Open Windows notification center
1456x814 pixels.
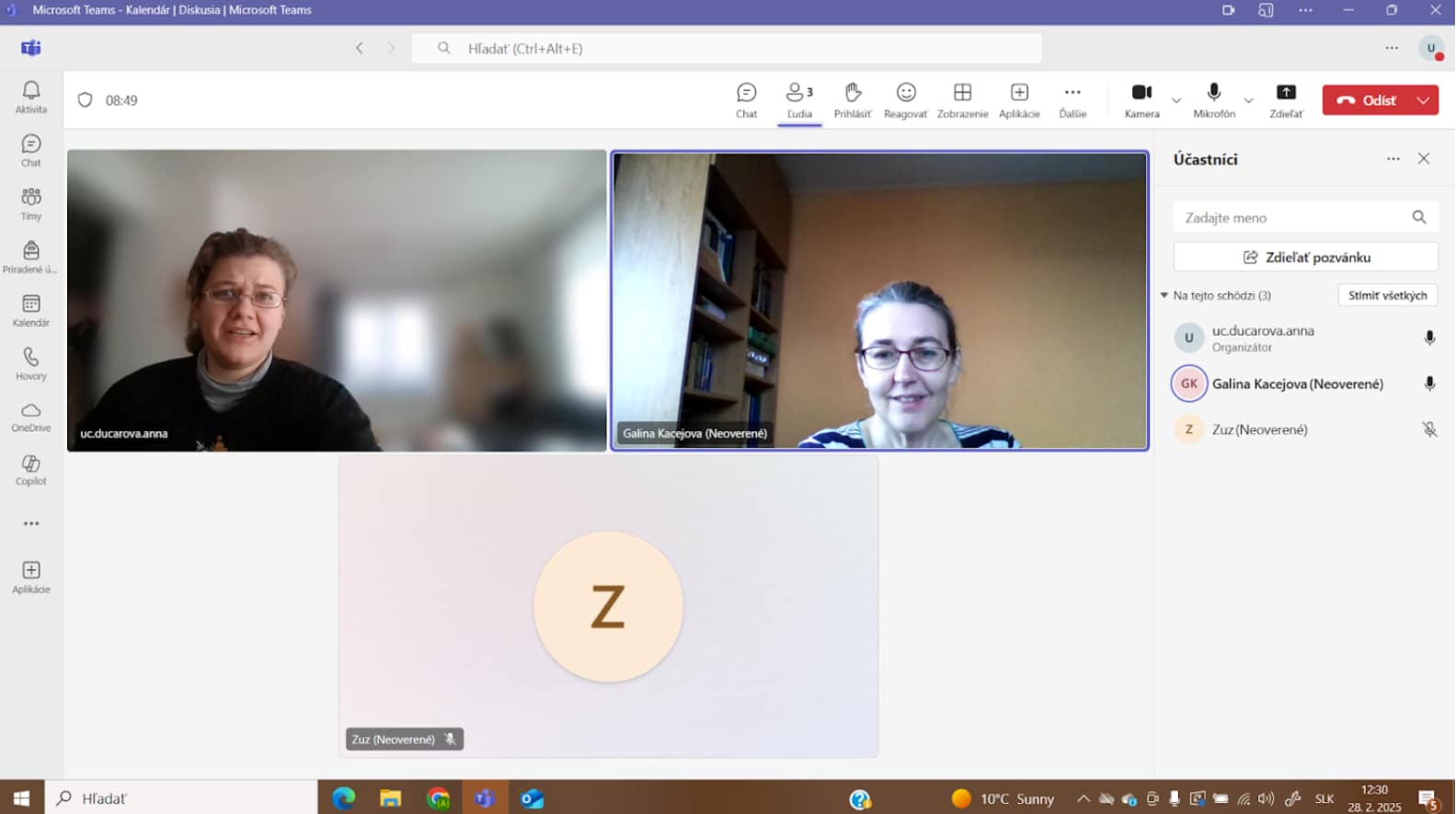[1428, 799]
